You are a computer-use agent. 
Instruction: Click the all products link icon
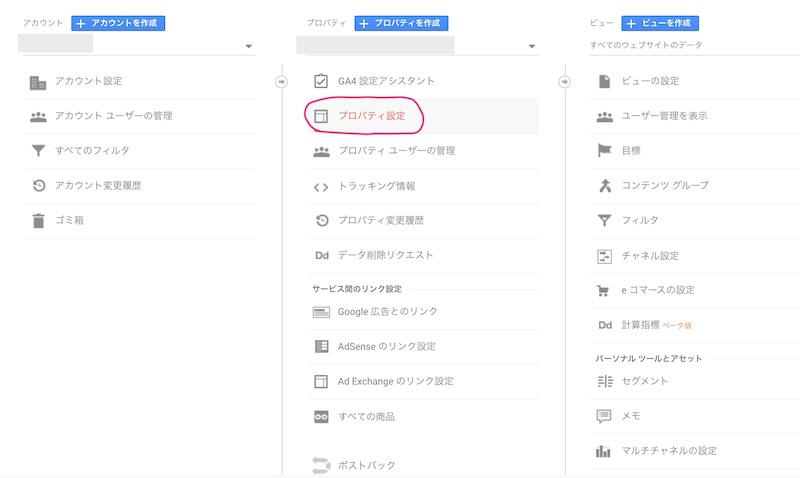point(321,417)
